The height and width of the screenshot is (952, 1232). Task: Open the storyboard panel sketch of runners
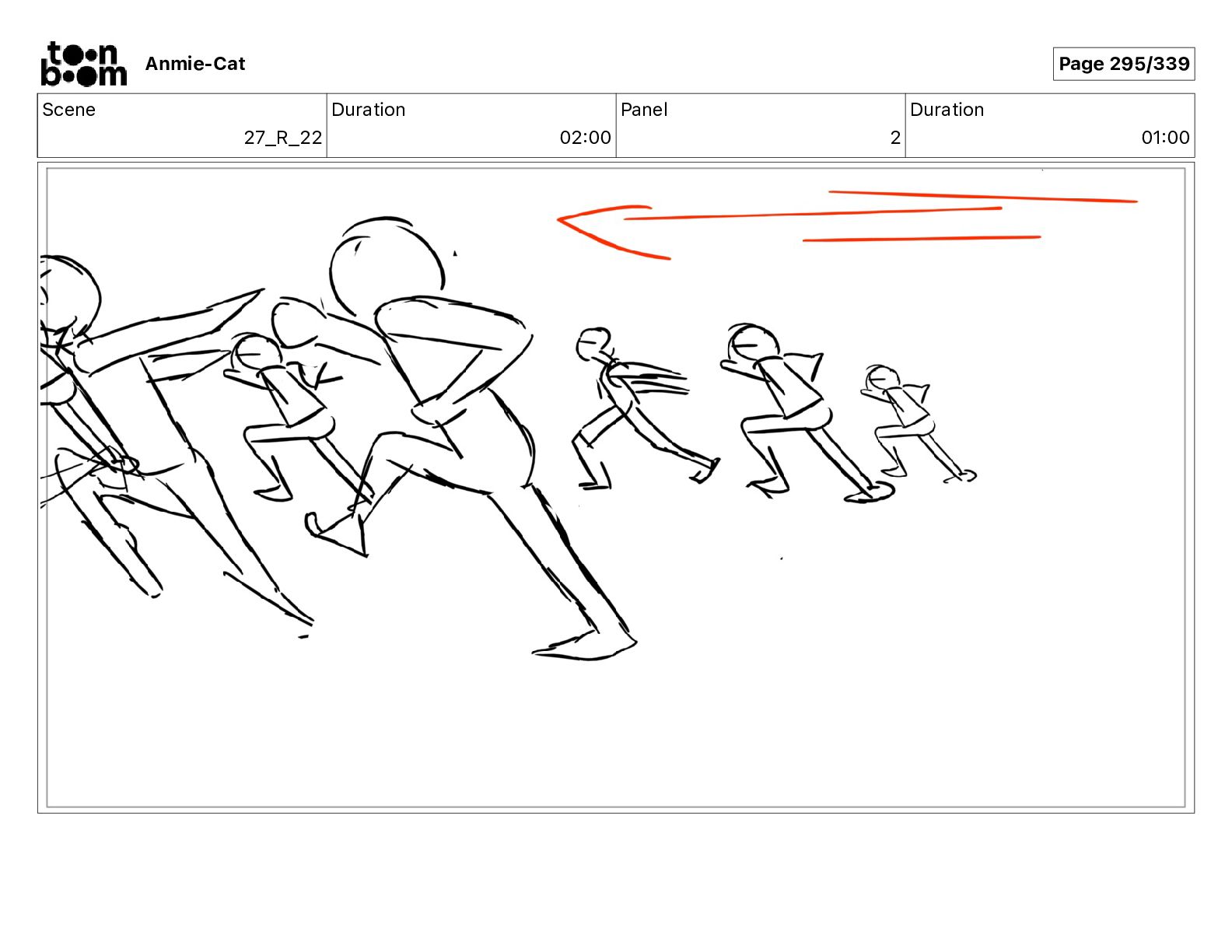click(616, 488)
